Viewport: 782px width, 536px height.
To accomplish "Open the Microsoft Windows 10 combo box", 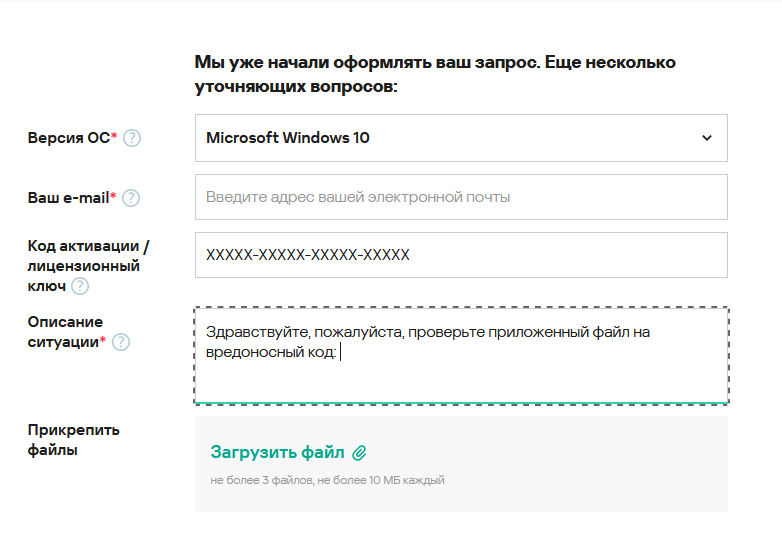I will (x=461, y=138).
